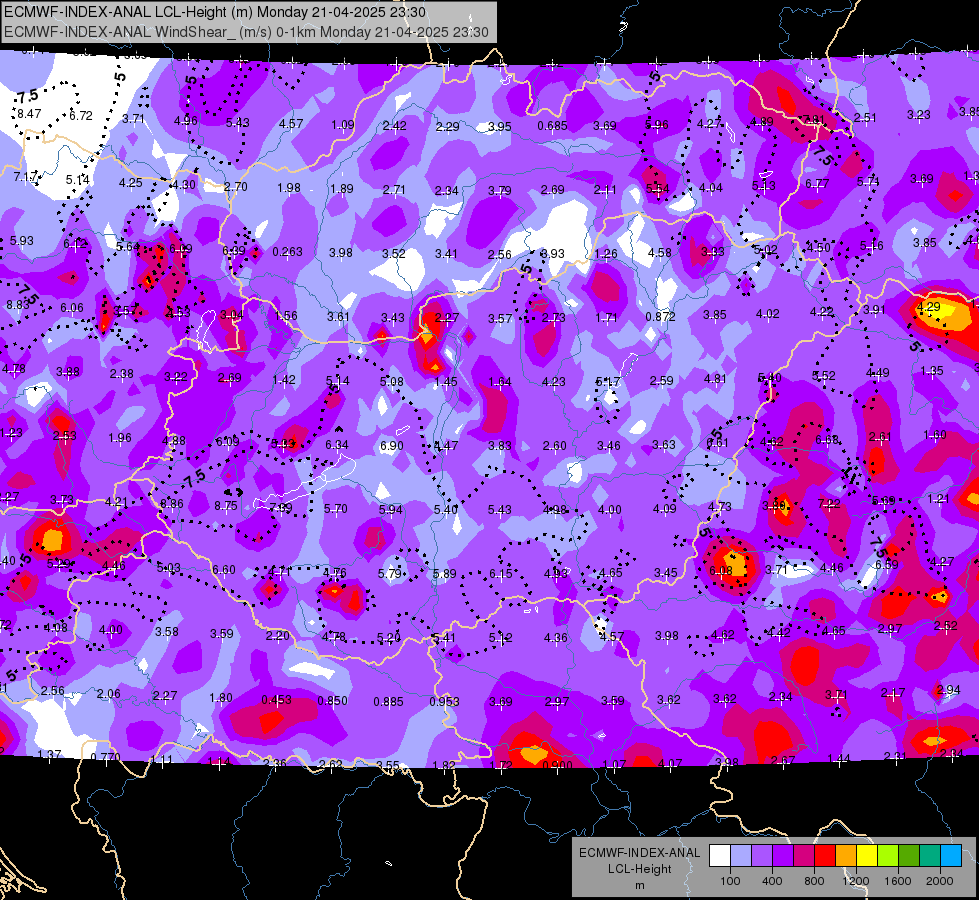Viewport: 979px width, 900px height.
Task: Click the wind shear value 0.685
Action: coord(552,126)
